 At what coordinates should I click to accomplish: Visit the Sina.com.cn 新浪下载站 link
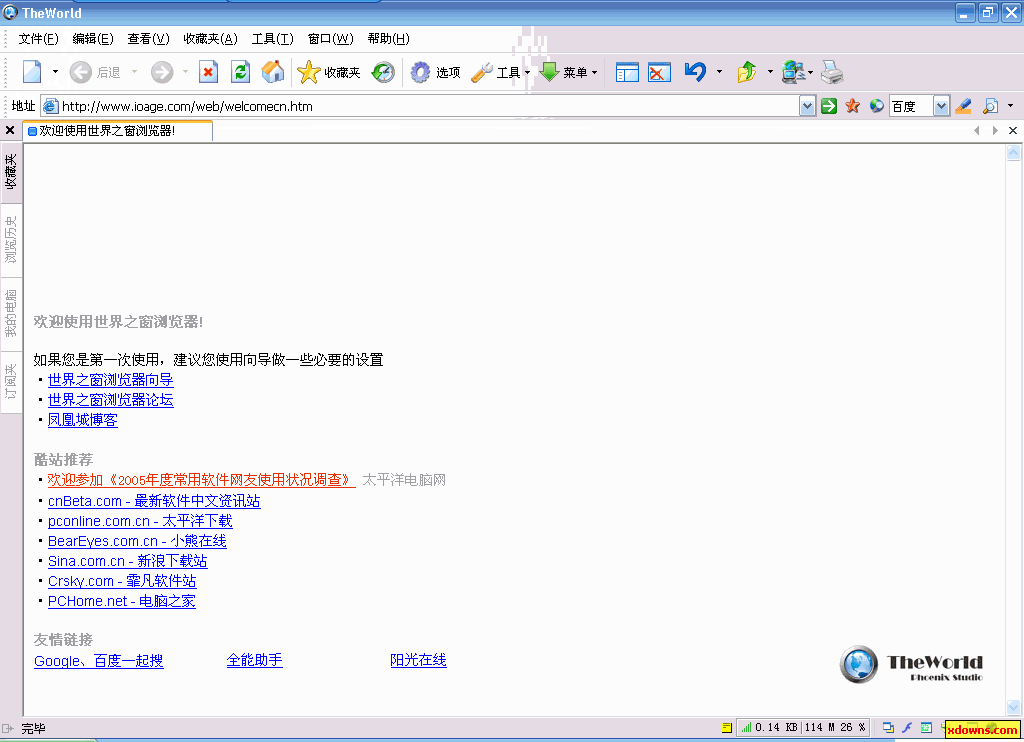point(127,561)
